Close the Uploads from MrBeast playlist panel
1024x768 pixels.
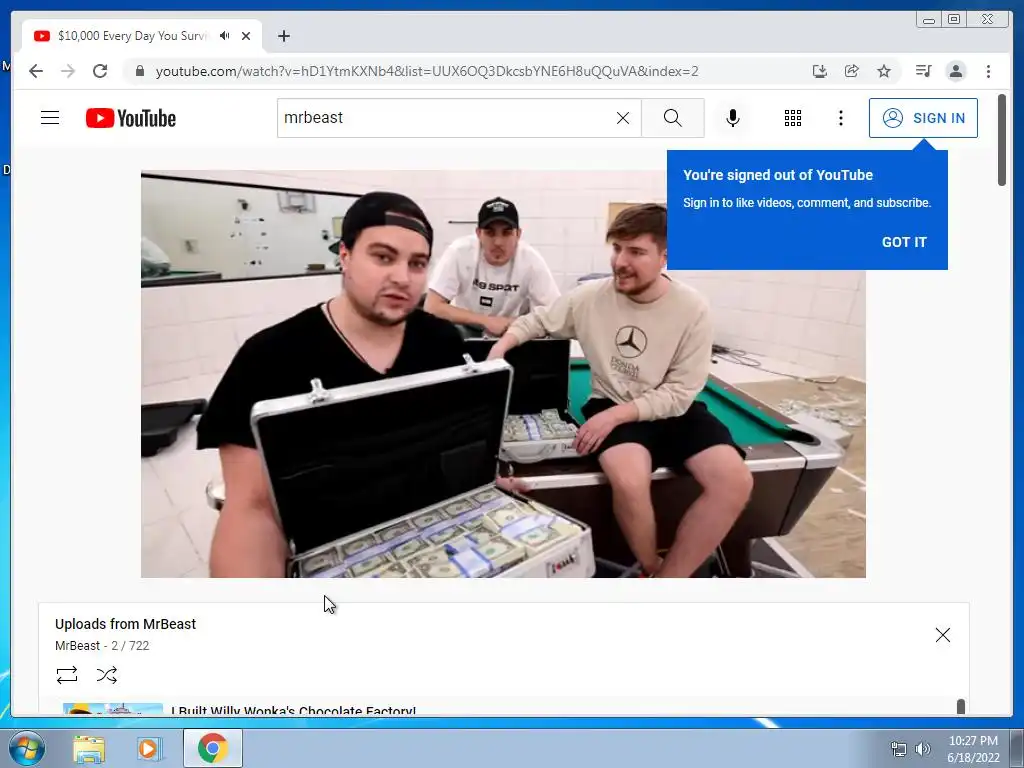tap(942, 635)
